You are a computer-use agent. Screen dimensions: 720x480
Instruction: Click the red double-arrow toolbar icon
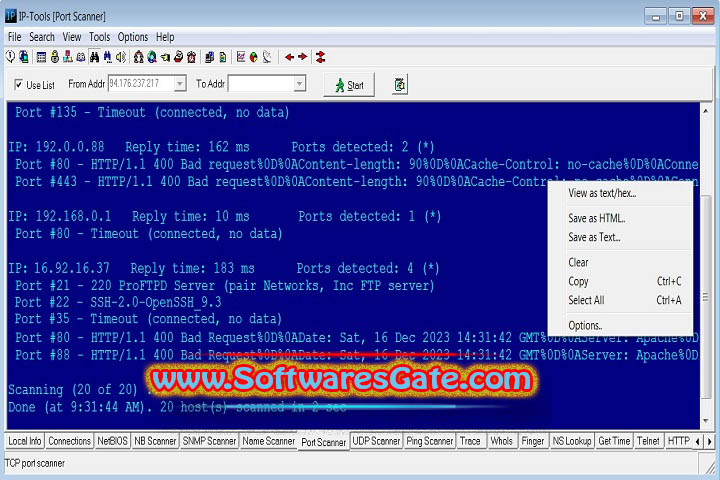click(321, 57)
